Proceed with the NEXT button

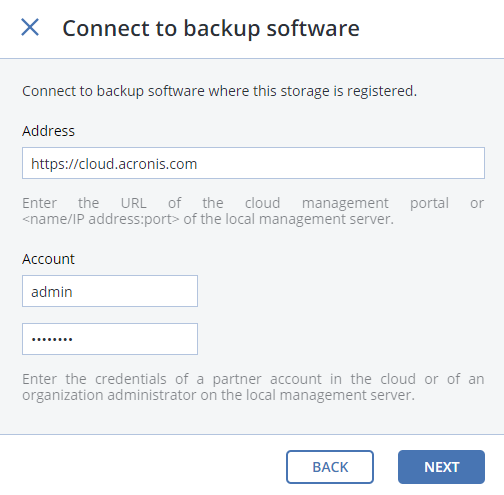[x=441, y=467]
